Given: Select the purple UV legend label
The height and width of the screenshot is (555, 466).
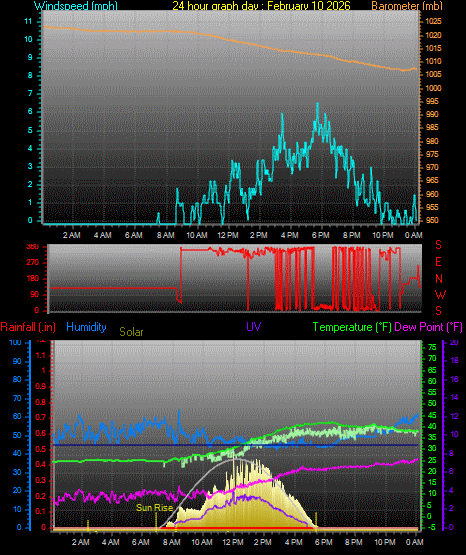Looking at the screenshot, I should click(x=254, y=326).
